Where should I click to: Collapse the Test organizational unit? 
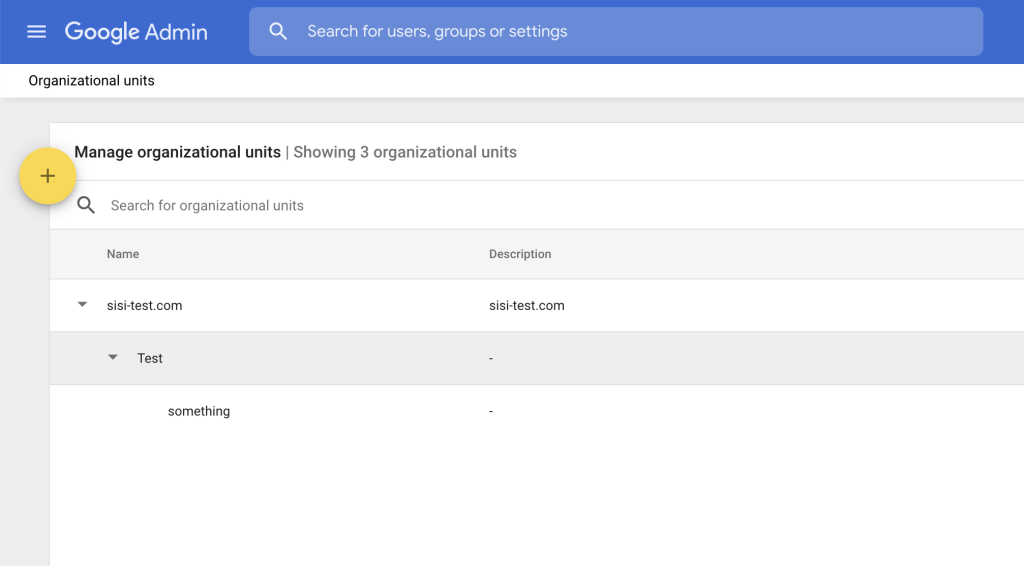click(113, 358)
